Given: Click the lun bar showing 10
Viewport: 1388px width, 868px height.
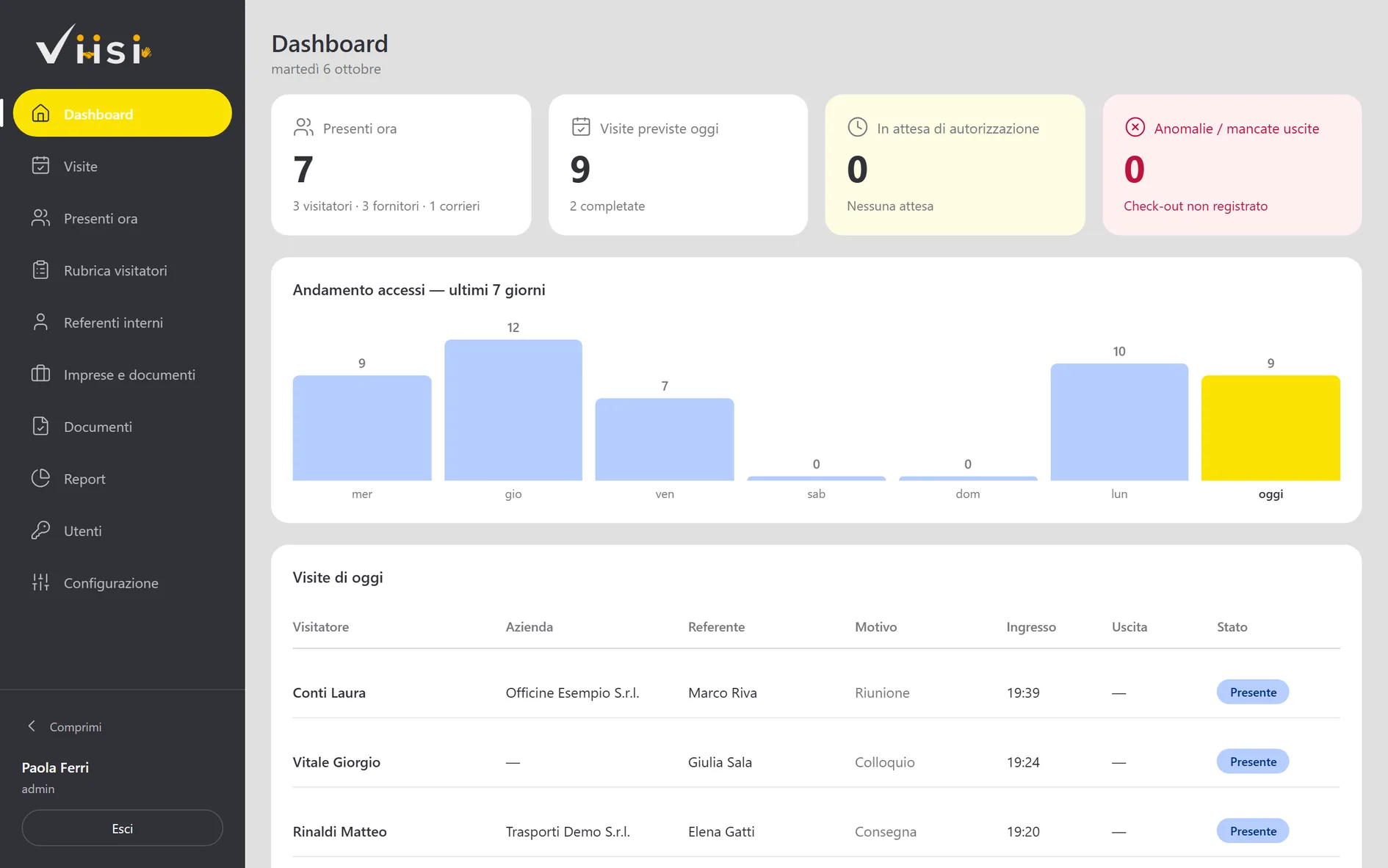Looking at the screenshot, I should [1119, 422].
